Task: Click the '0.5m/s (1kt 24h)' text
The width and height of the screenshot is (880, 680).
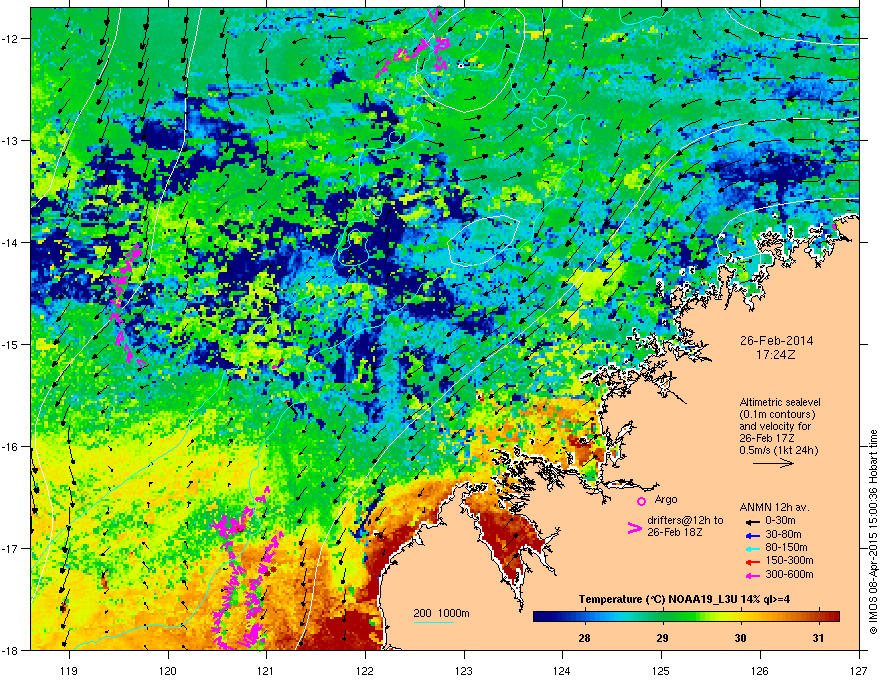Action: pyautogui.click(x=778, y=450)
